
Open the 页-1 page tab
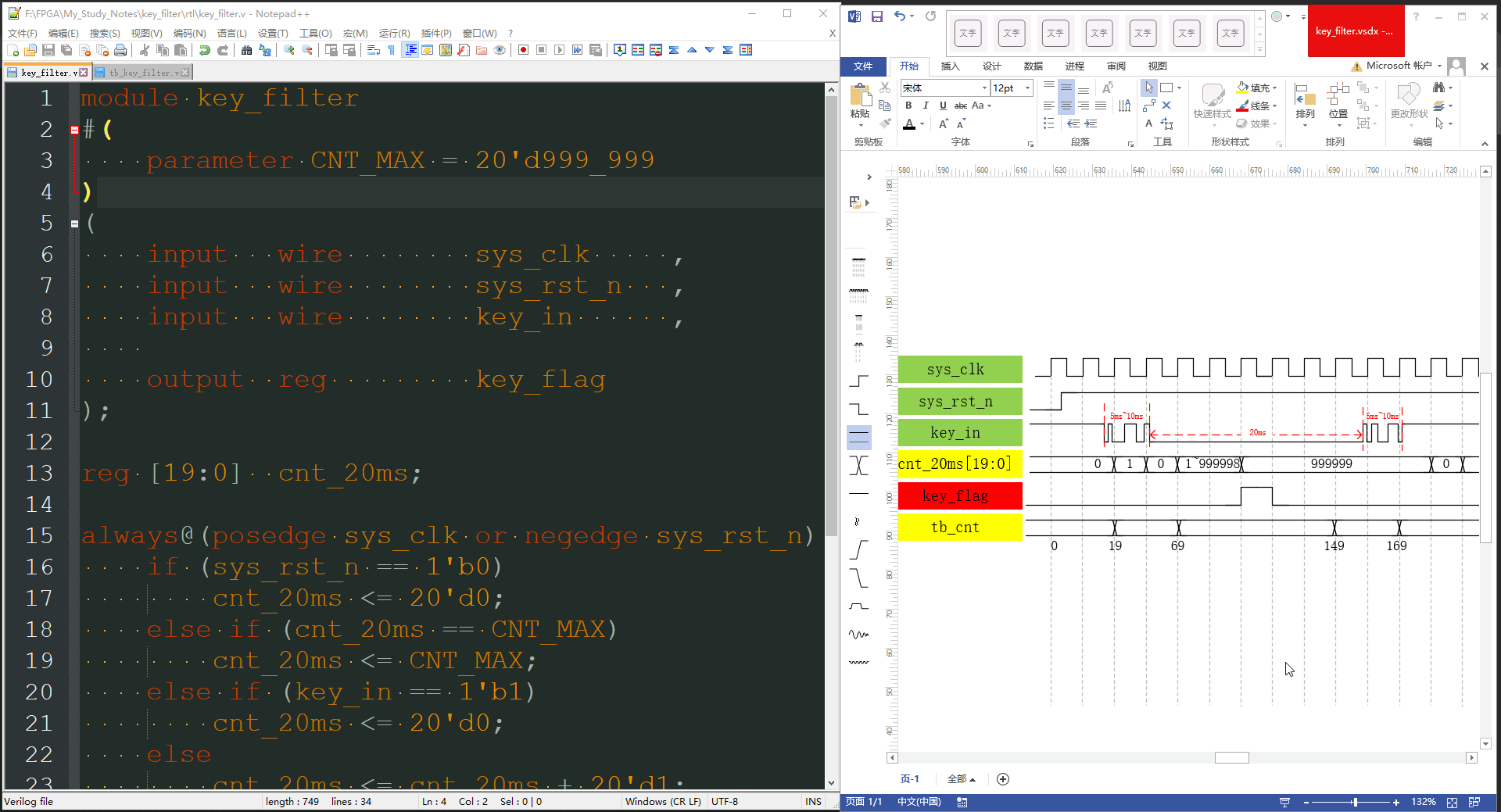(910, 779)
